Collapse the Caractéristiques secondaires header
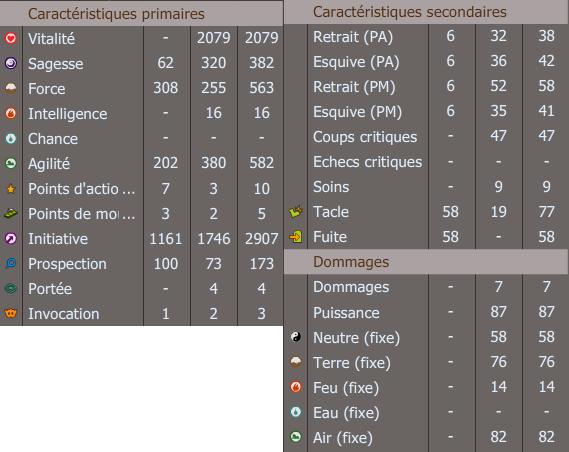This screenshot has width=569, height=452. [426, 12]
